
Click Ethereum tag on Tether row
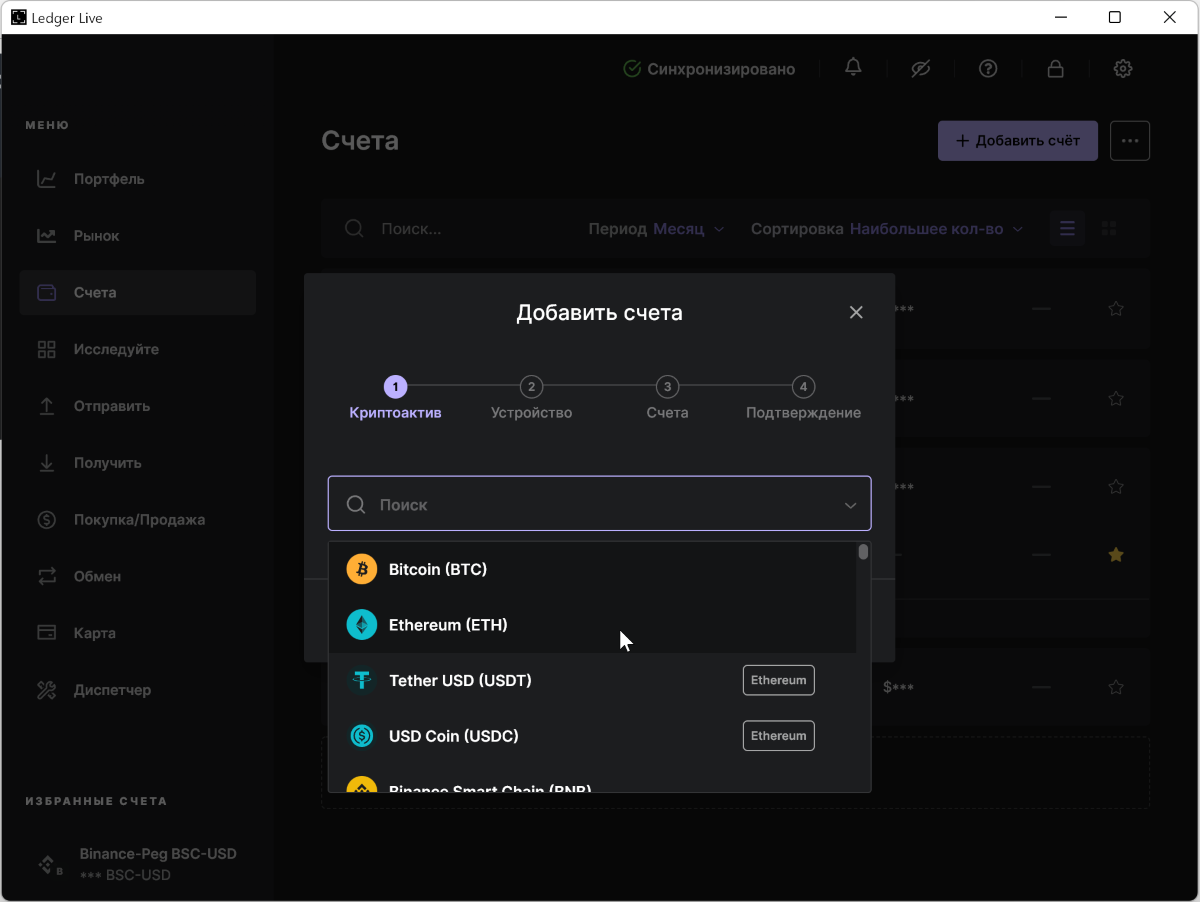pos(778,680)
